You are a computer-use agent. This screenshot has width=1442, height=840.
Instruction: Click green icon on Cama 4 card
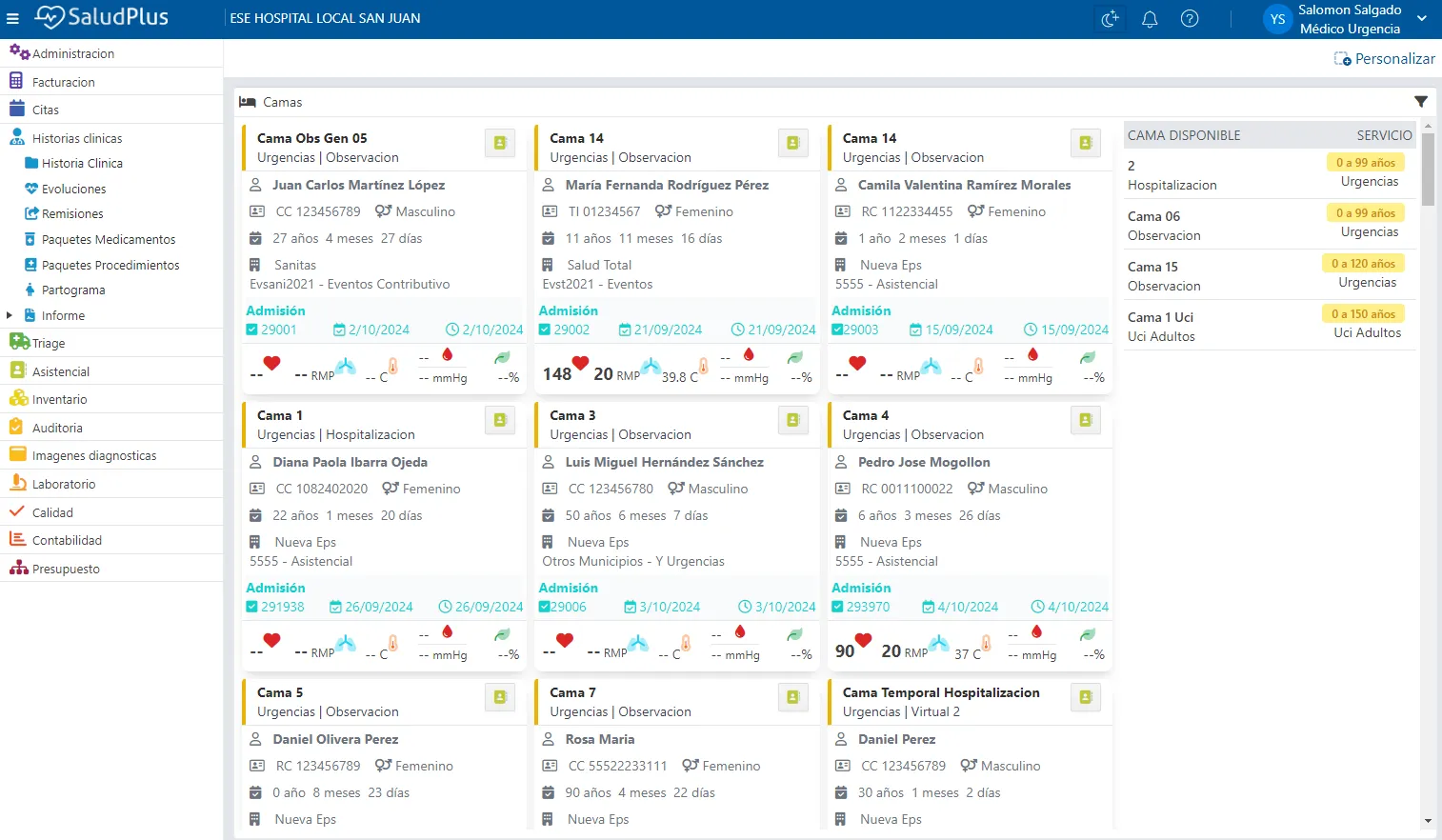[x=1085, y=420]
